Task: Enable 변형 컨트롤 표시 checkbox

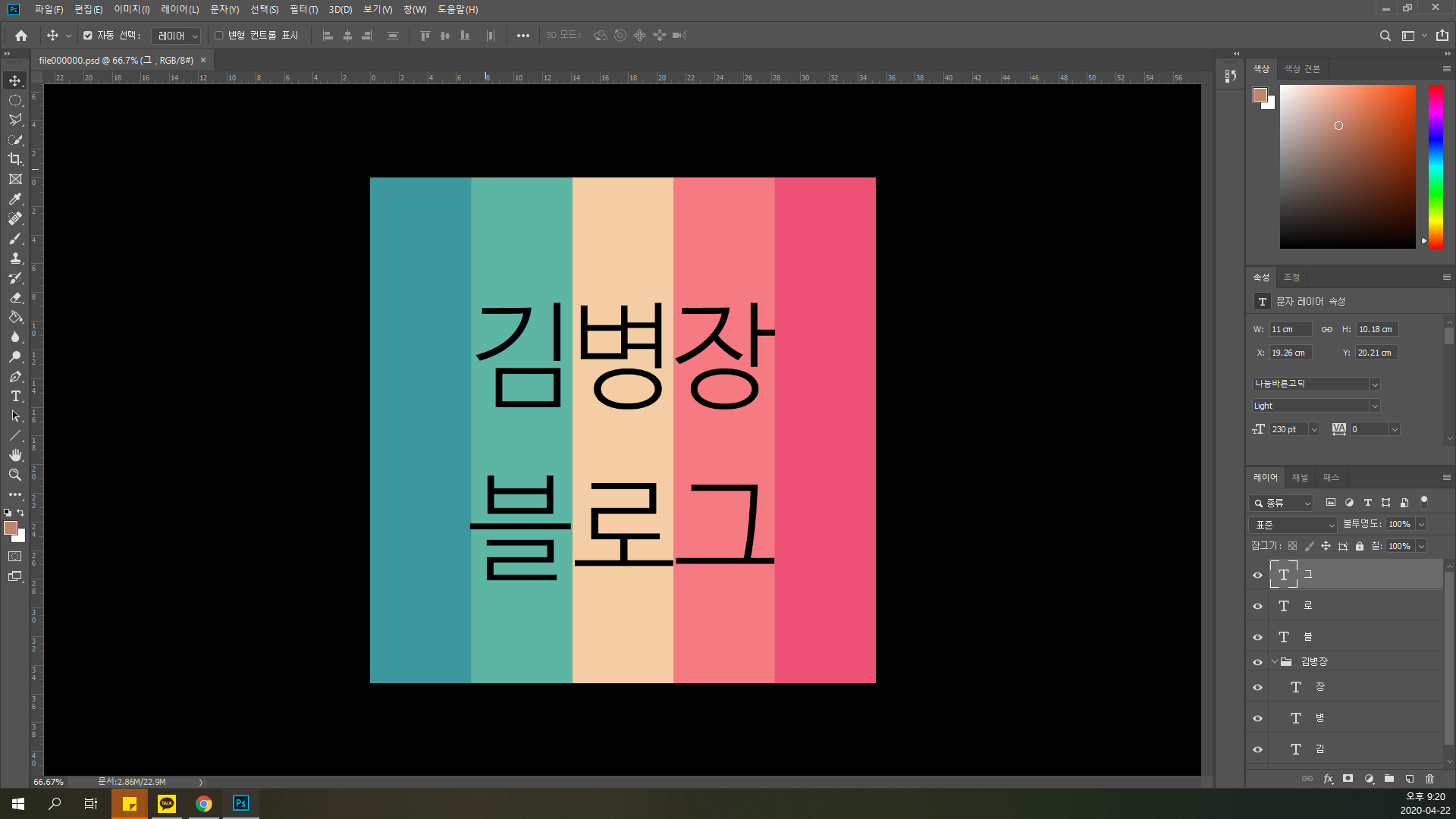Action: click(x=219, y=36)
